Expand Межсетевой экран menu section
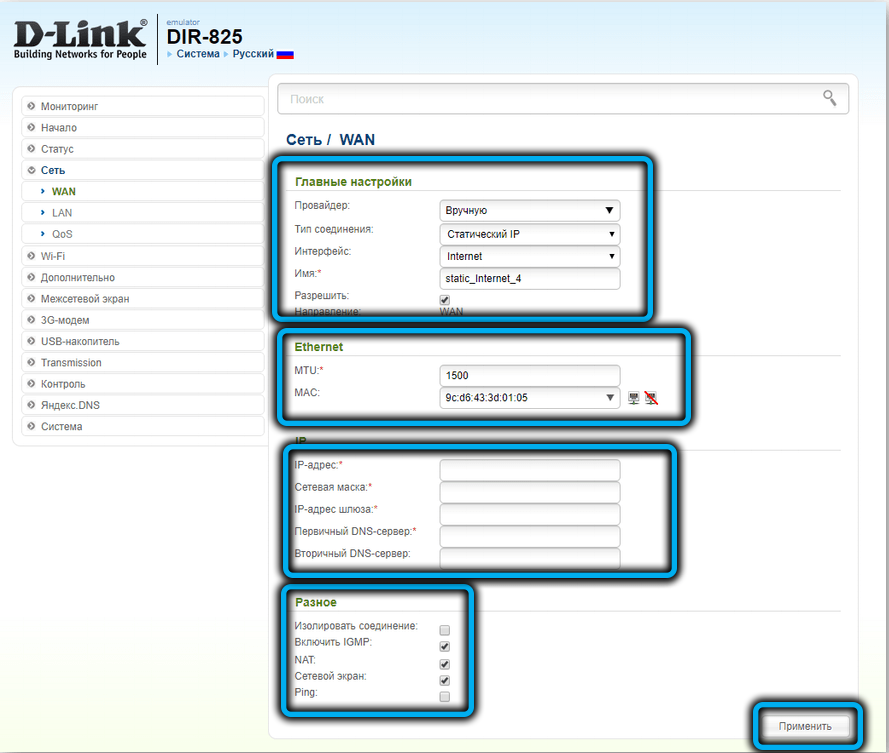Viewport: 889px width, 753px height. tap(143, 299)
